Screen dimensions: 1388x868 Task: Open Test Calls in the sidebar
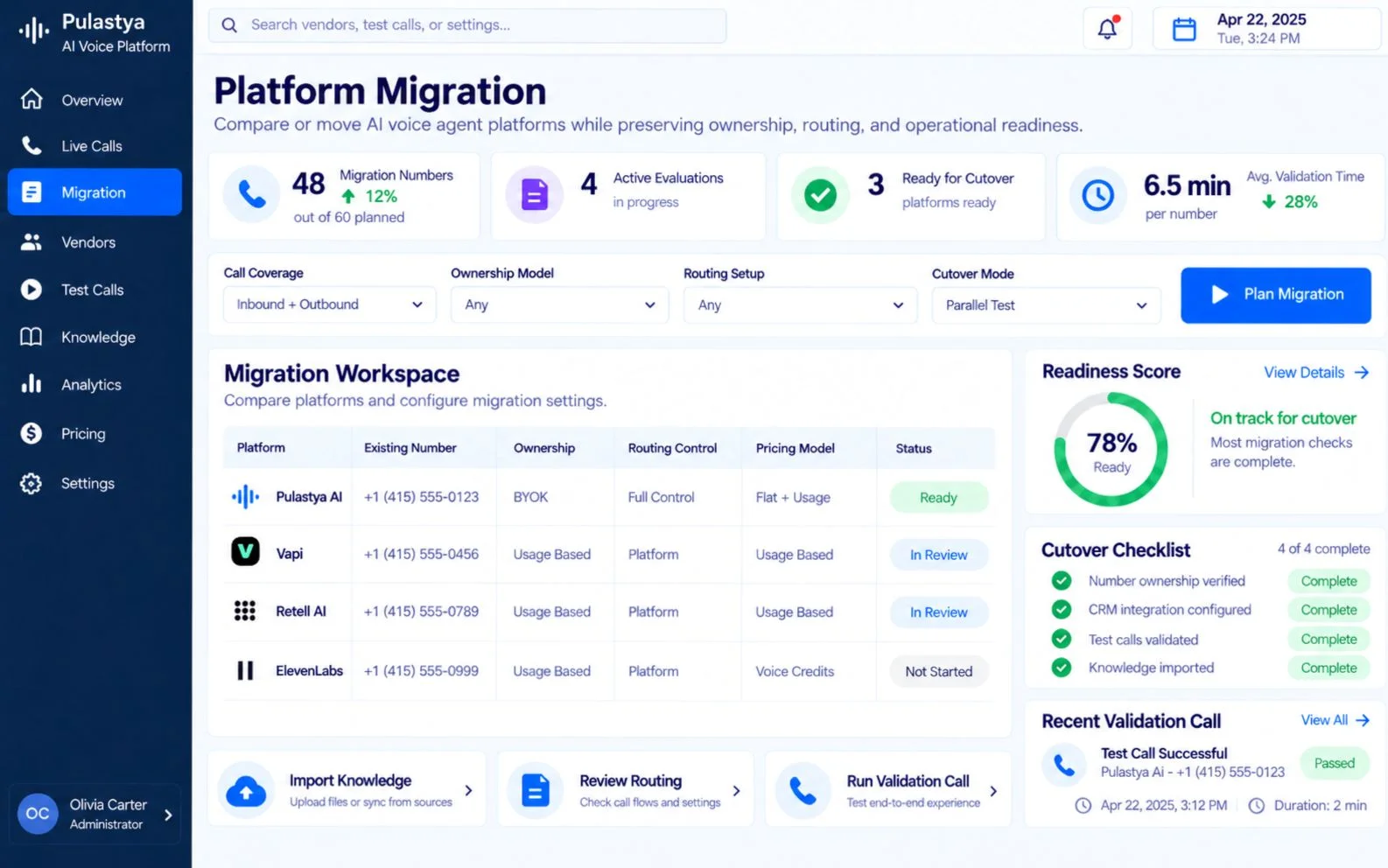coord(95,290)
